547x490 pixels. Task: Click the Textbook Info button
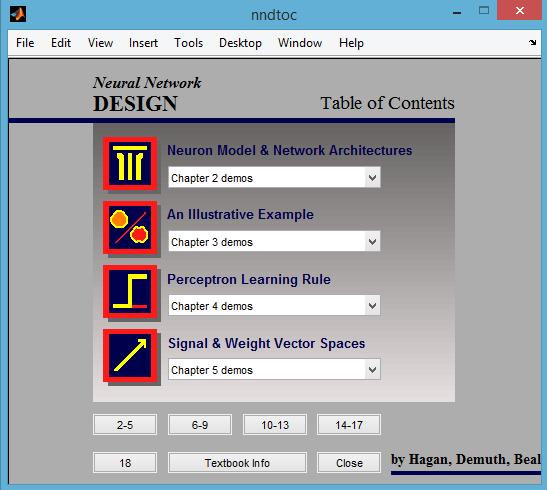(237, 462)
